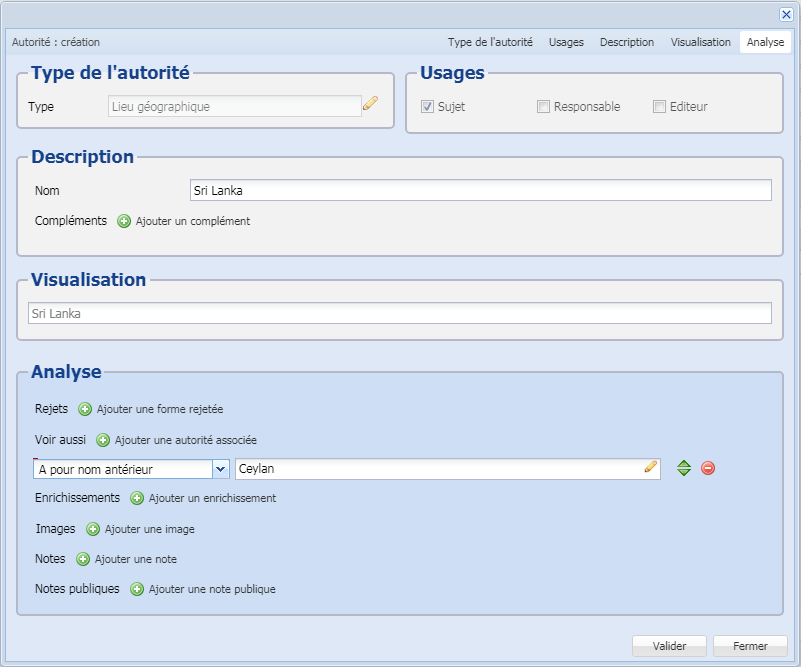Click the red minus to remove the Ceylan entry
801x667 pixels.
pyautogui.click(x=707, y=467)
